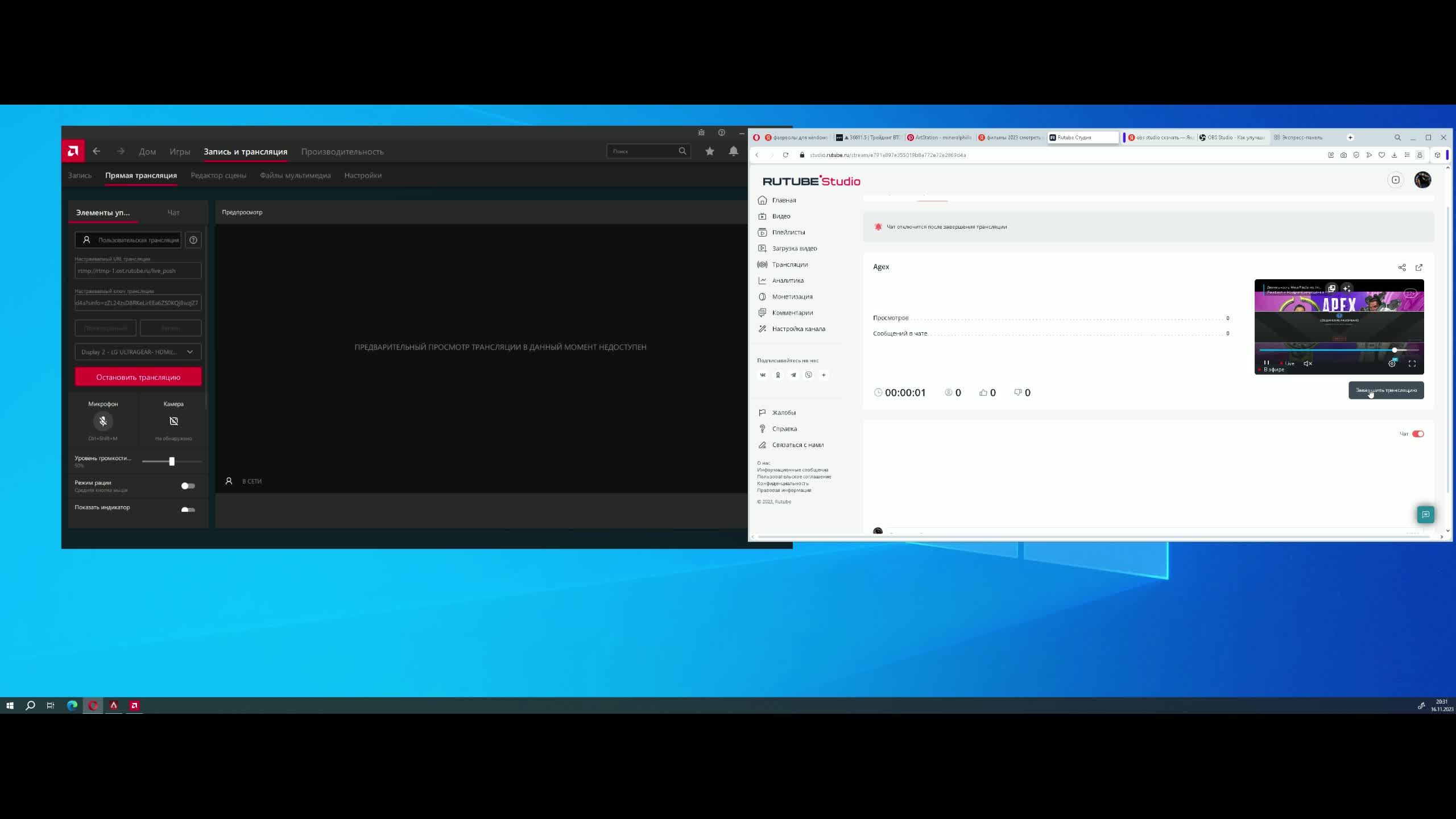Open the Rutube profile avatar menu
The height and width of the screenshot is (819, 1456).
click(x=1422, y=180)
